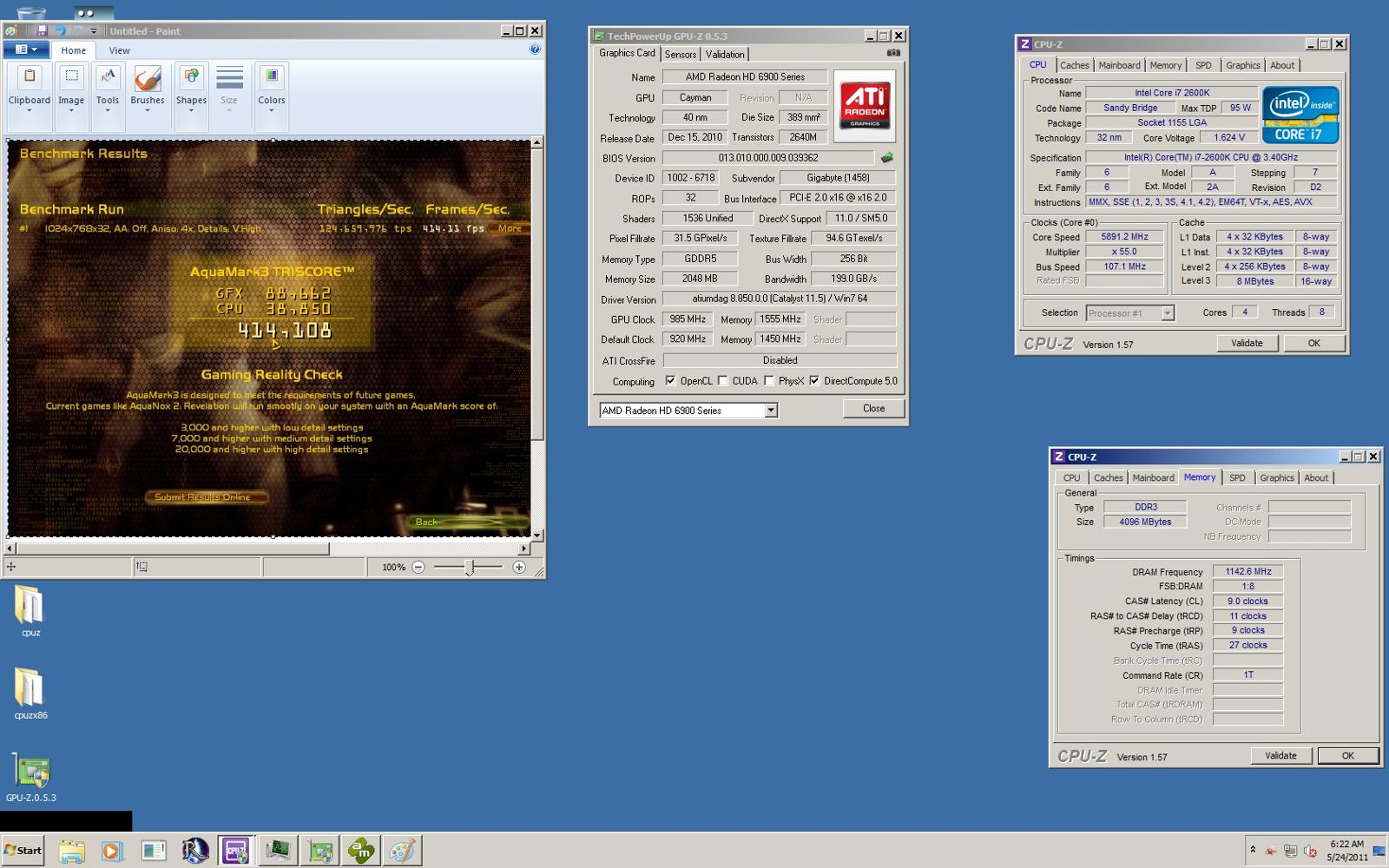
Task: Open the AMD Radeon HD 6900 Series dropdown
Action: pyautogui.click(x=771, y=411)
